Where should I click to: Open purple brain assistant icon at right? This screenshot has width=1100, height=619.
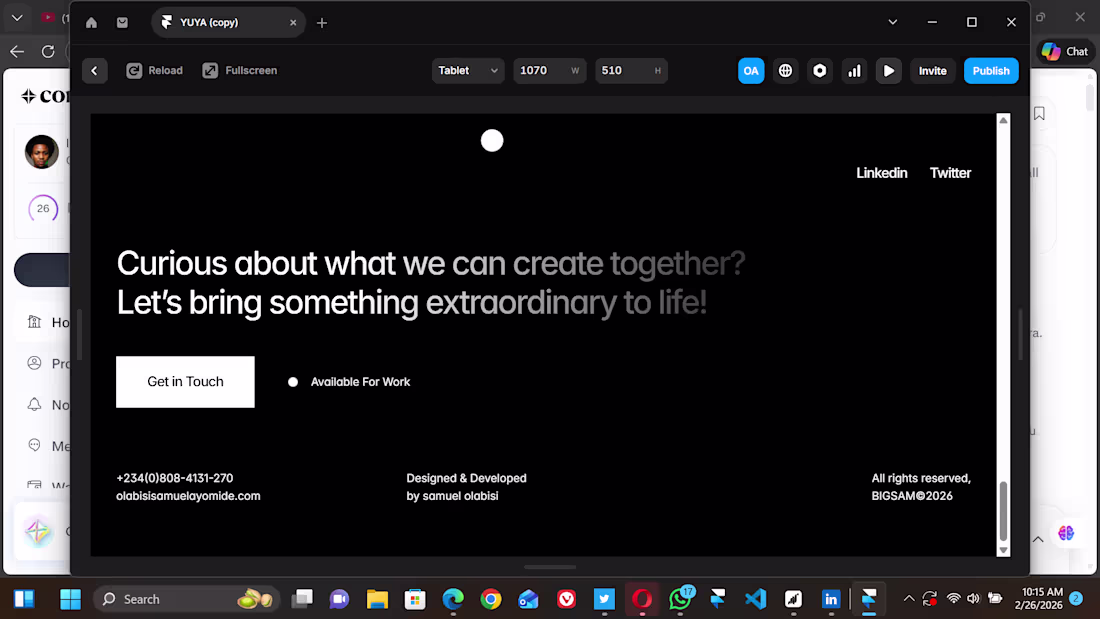[1066, 533]
